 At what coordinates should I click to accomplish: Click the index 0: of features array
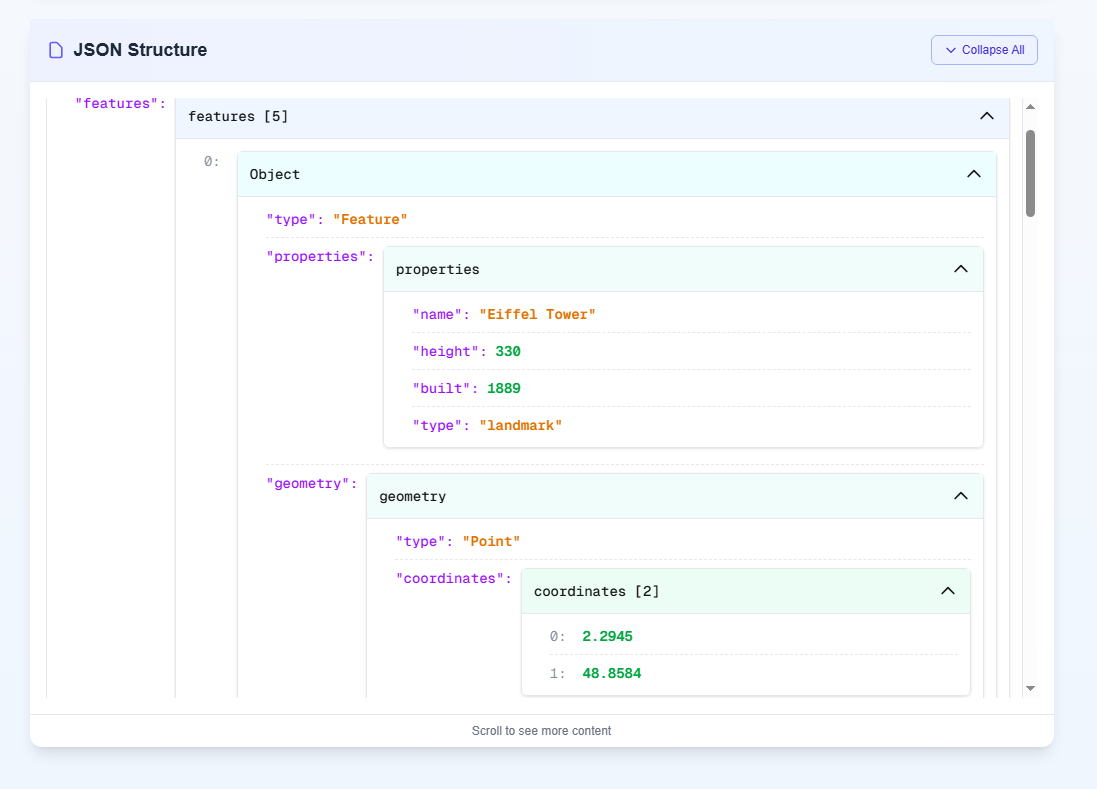coord(211,162)
